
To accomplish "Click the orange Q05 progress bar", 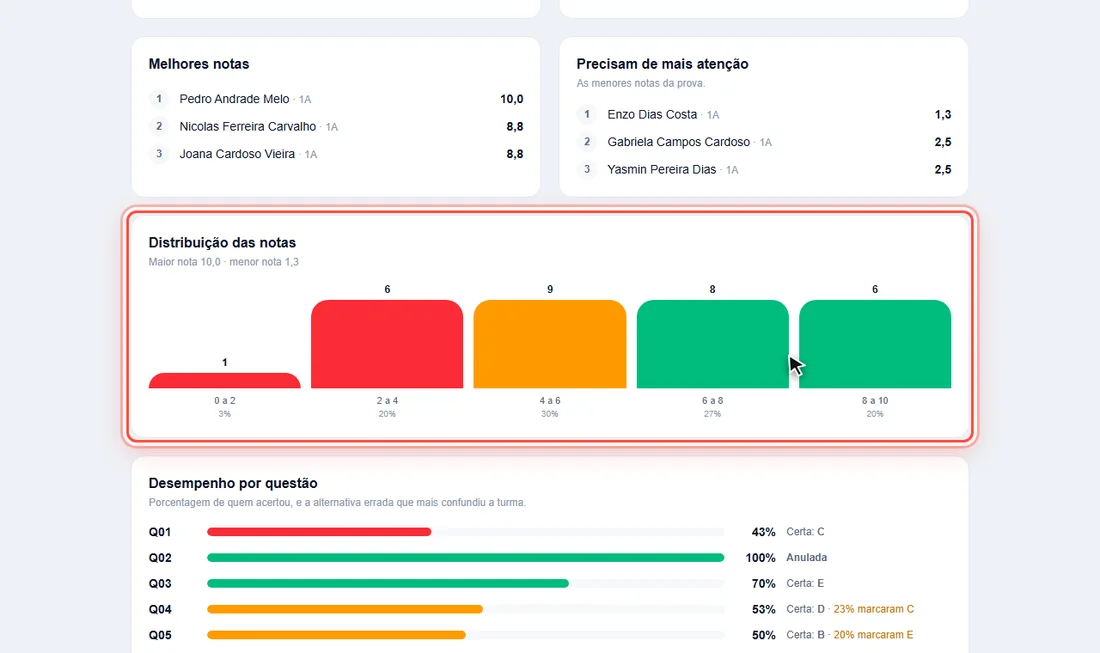I will pos(336,635).
